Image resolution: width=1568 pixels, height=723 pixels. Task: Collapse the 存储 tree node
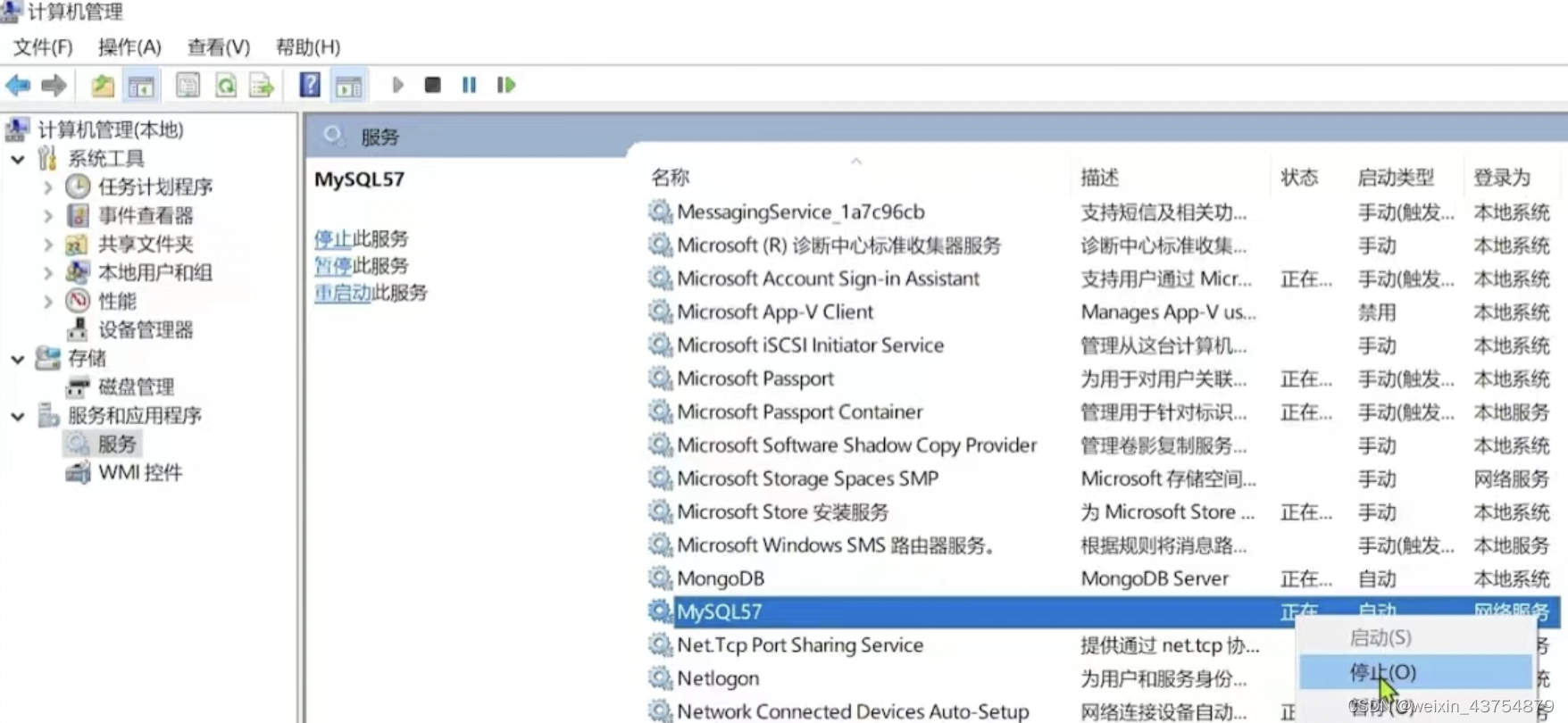tap(18, 359)
